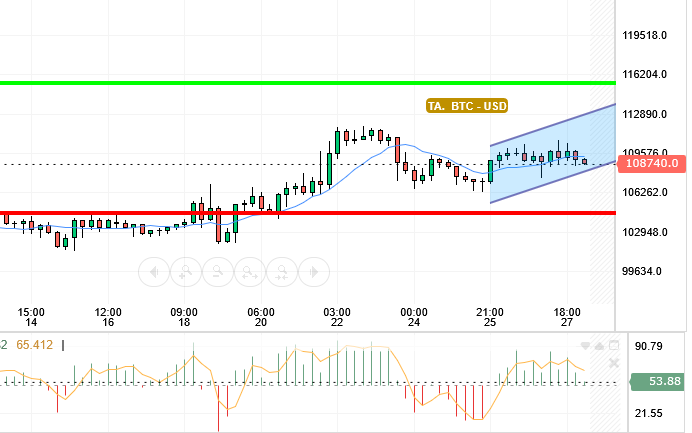This screenshot has height=433, width=692.
Task: Click the zoom out magnifier button
Action: 218,272
